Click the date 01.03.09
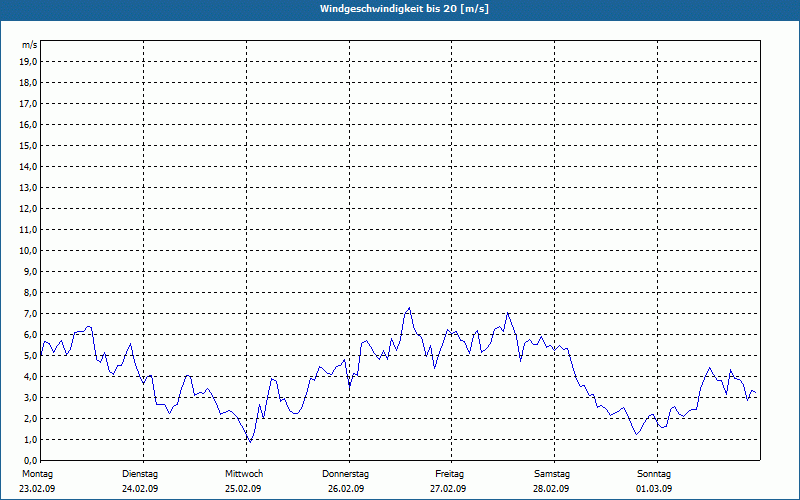The height and width of the screenshot is (500, 800). (654, 489)
